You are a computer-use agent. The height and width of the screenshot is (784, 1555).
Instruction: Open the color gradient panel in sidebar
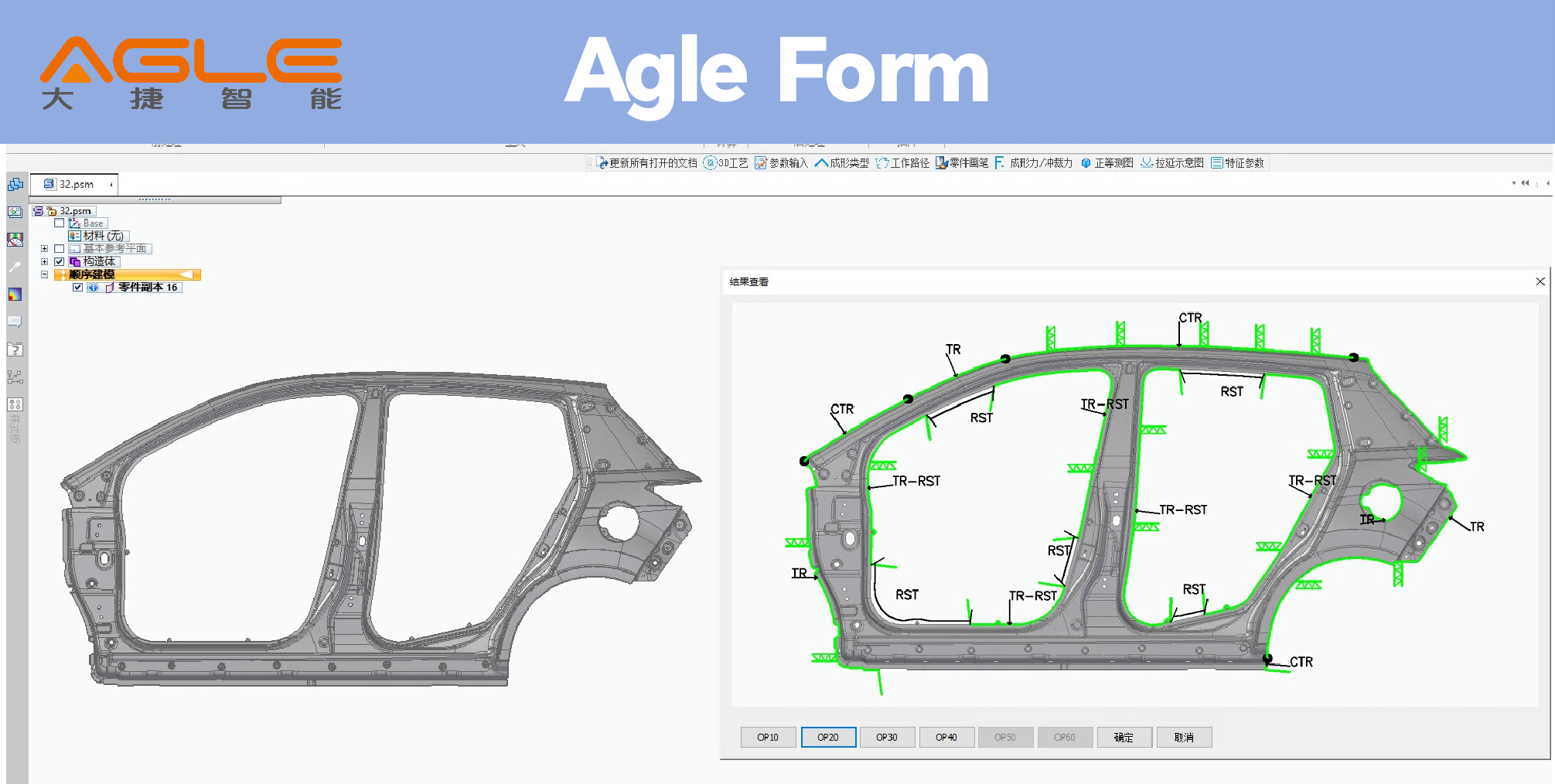tap(15, 295)
